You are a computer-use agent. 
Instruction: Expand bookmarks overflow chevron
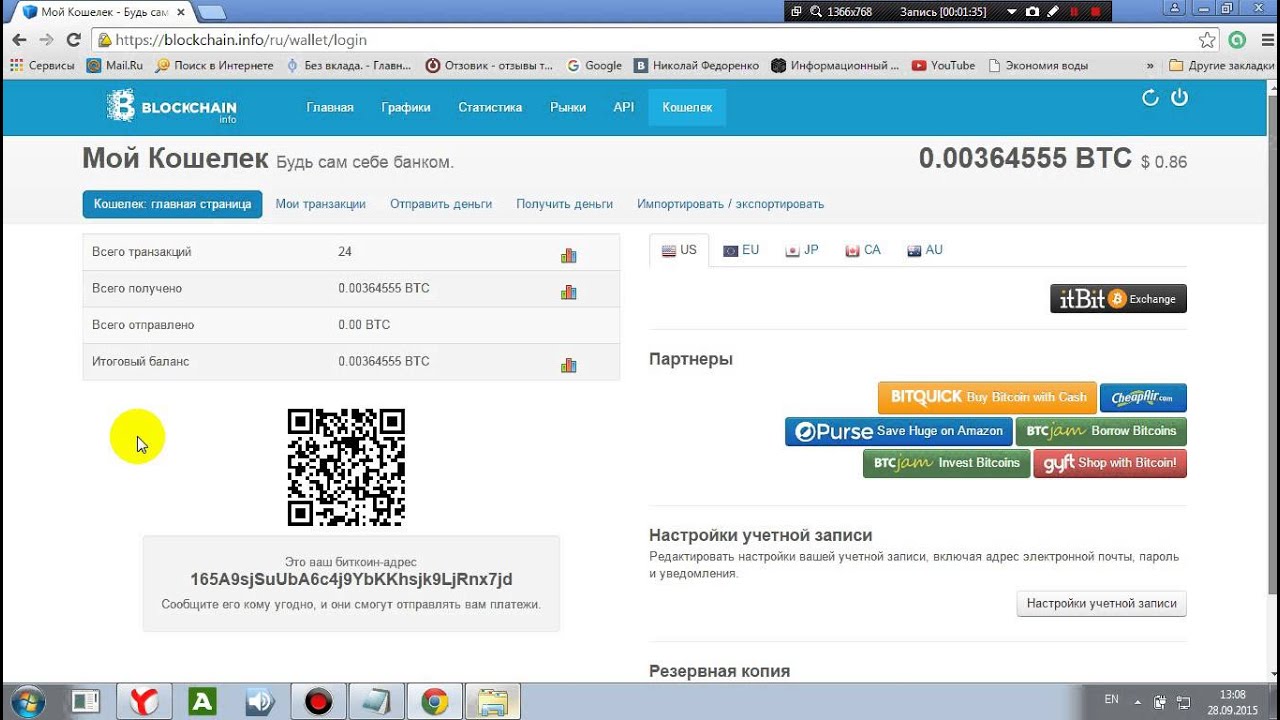tap(1150, 65)
